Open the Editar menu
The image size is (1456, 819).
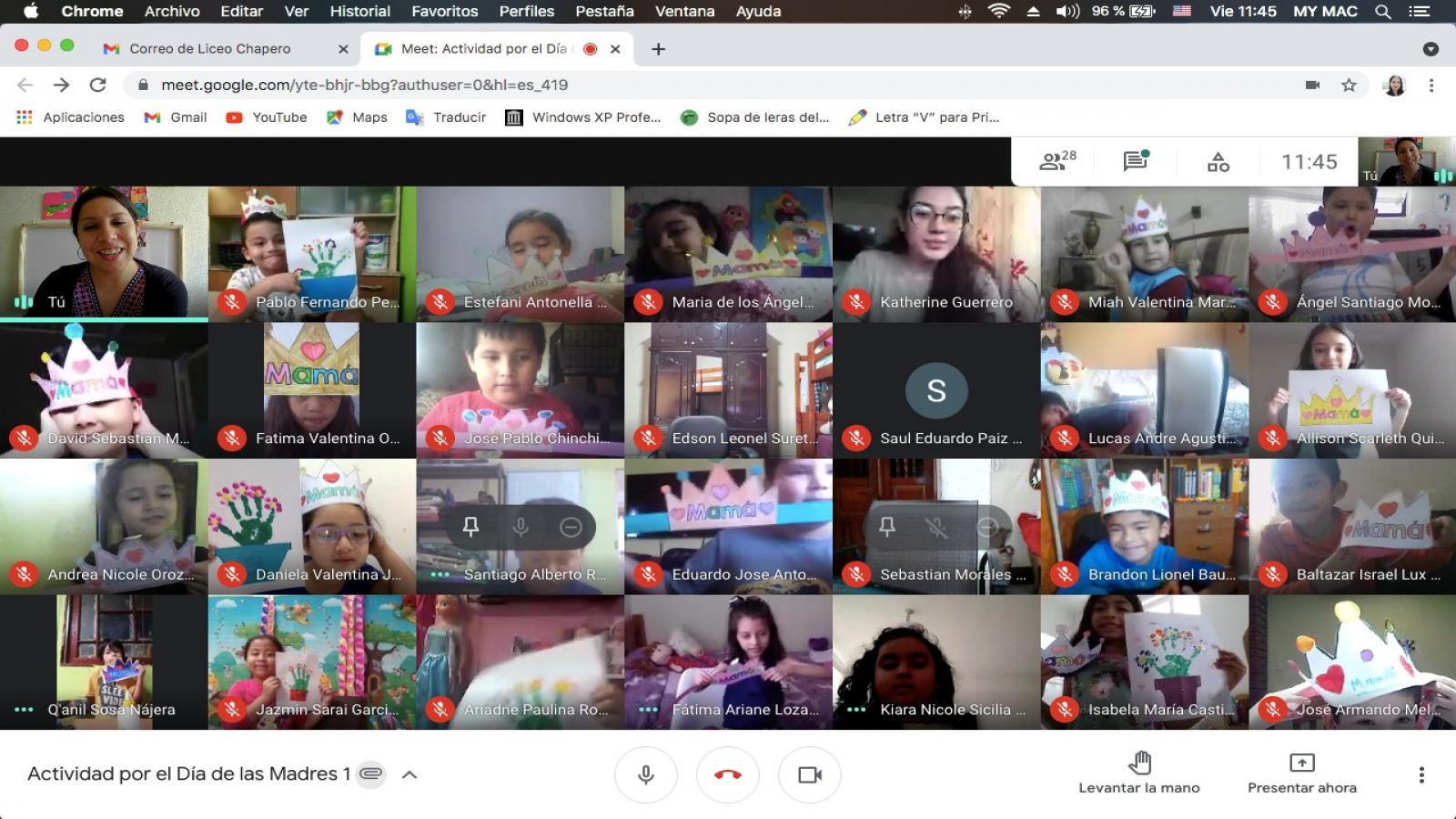tap(242, 11)
